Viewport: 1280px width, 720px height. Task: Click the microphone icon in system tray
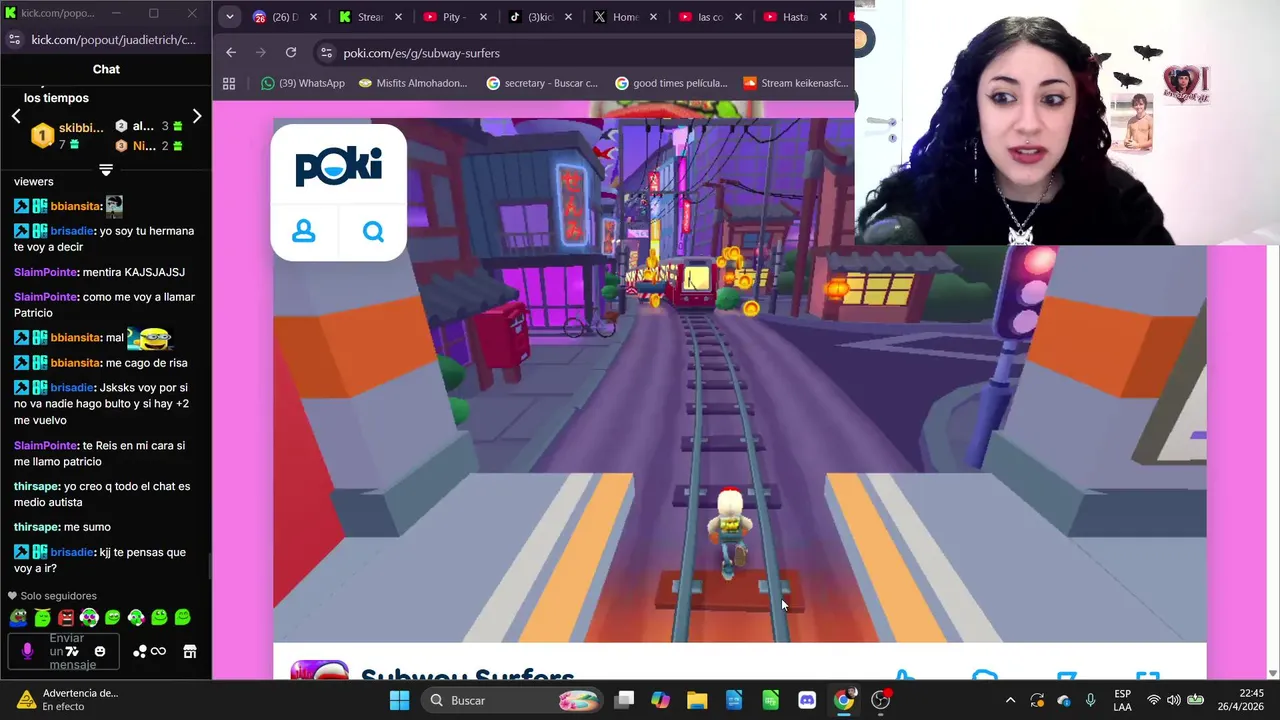1090,700
